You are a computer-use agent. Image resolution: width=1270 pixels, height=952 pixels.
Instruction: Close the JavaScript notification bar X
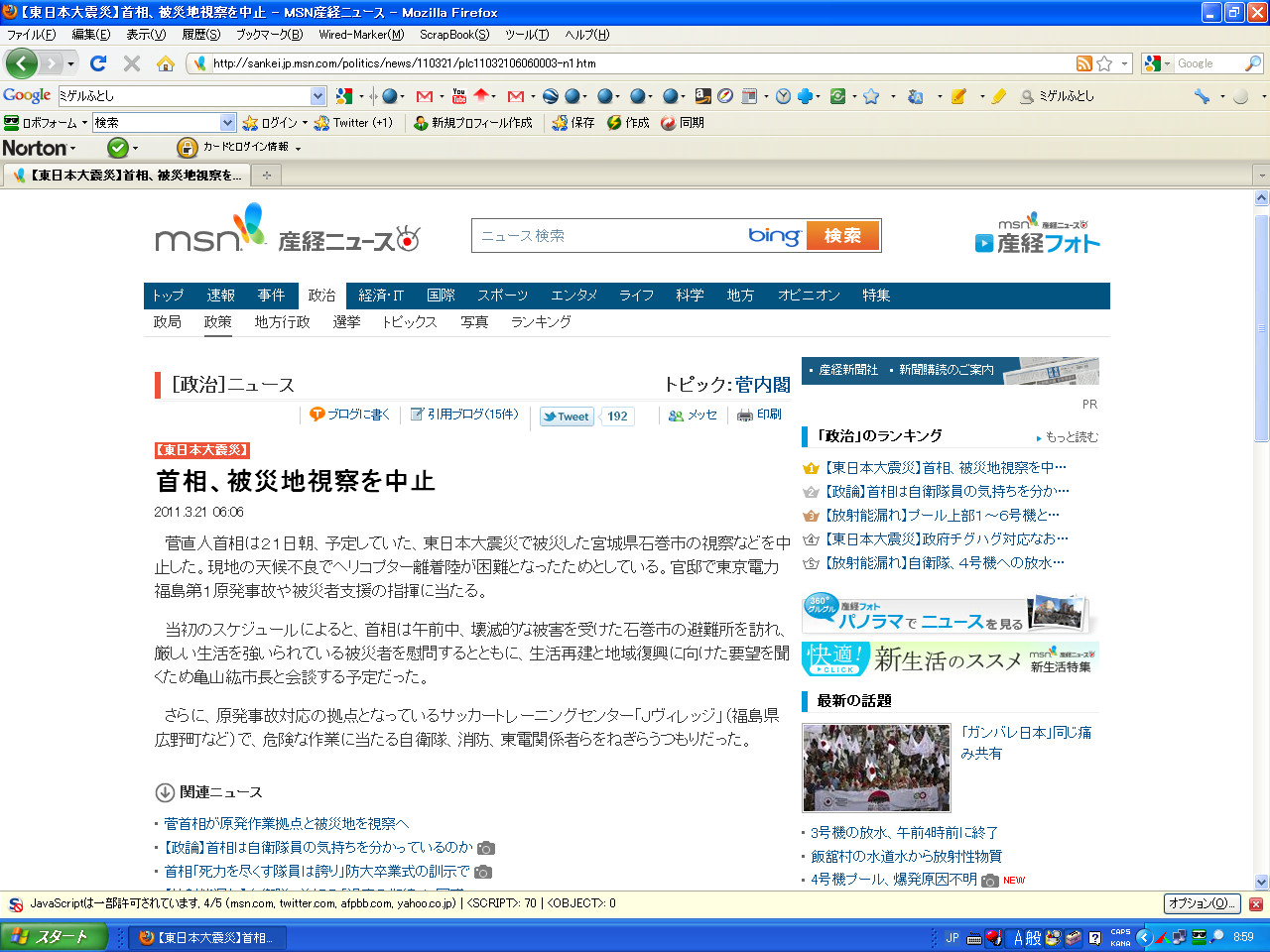[1256, 904]
